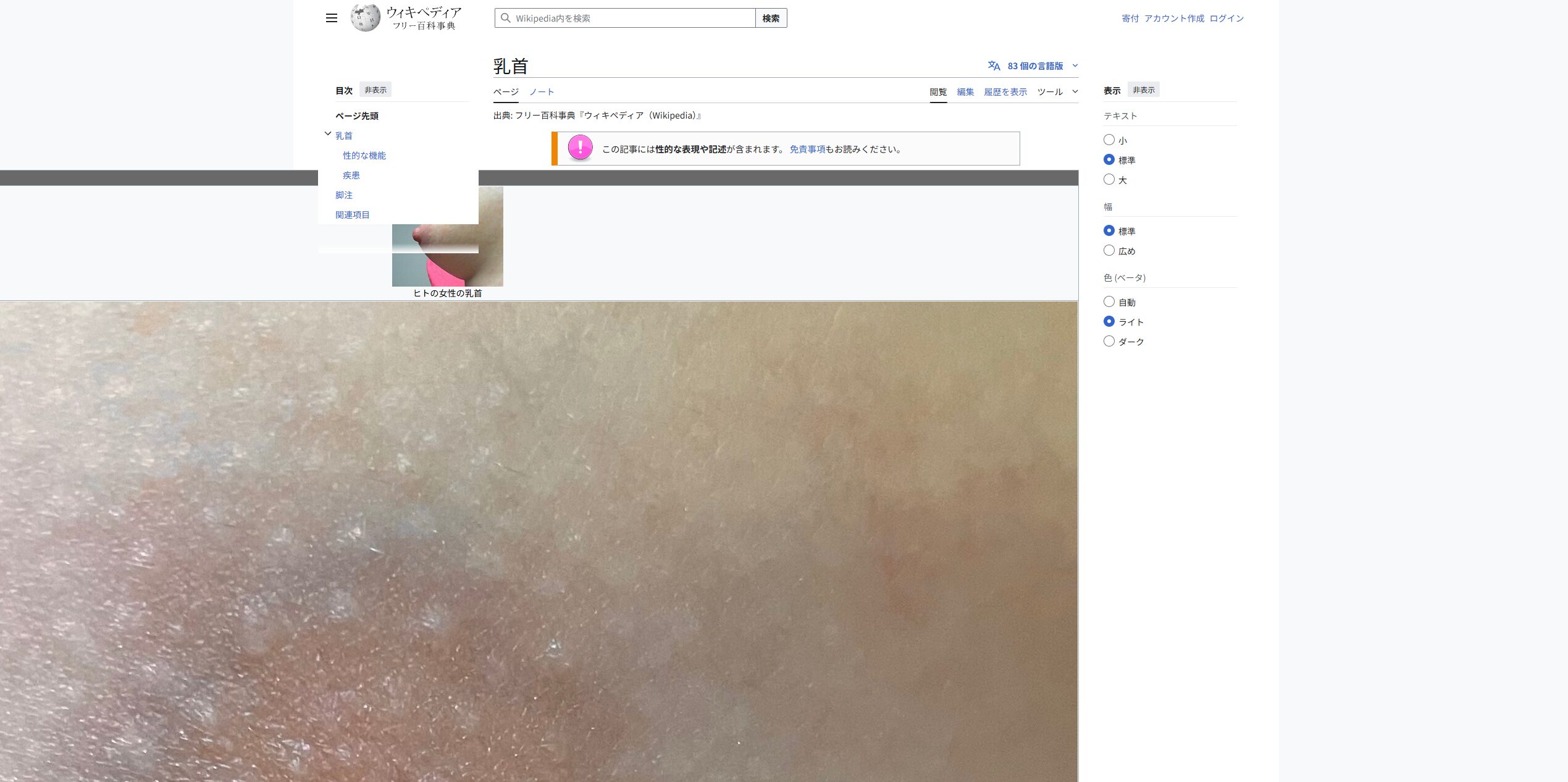Go to 脚注 section in contents
Viewport: 1568px width, 782px height.
point(344,195)
